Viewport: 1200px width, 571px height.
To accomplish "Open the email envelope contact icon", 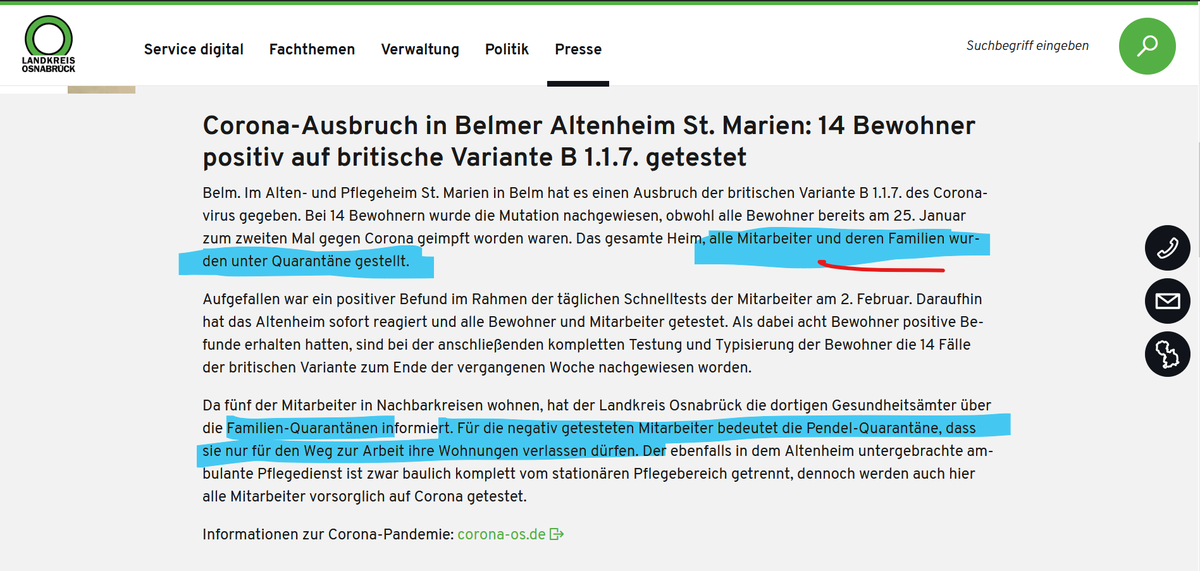I will [1167, 300].
